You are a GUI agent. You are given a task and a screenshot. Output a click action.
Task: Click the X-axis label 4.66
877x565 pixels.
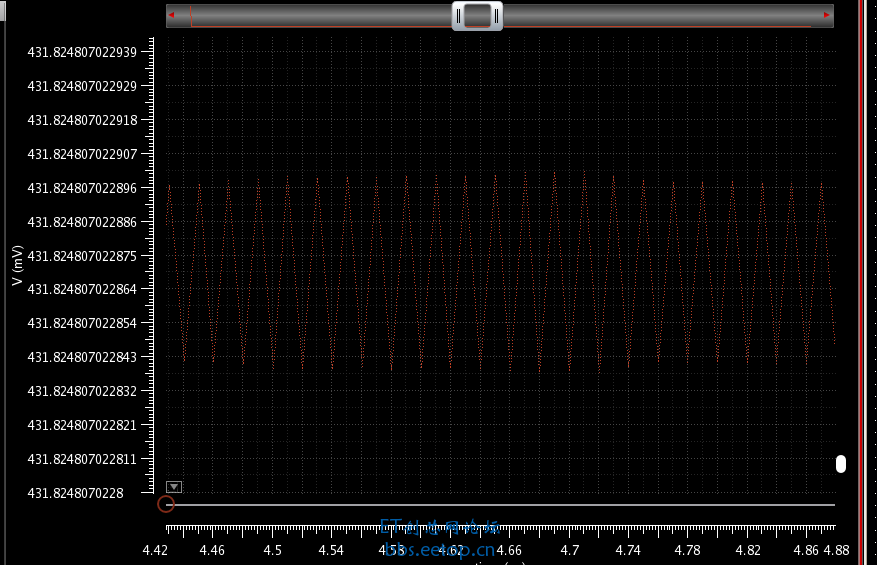[509, 550]
